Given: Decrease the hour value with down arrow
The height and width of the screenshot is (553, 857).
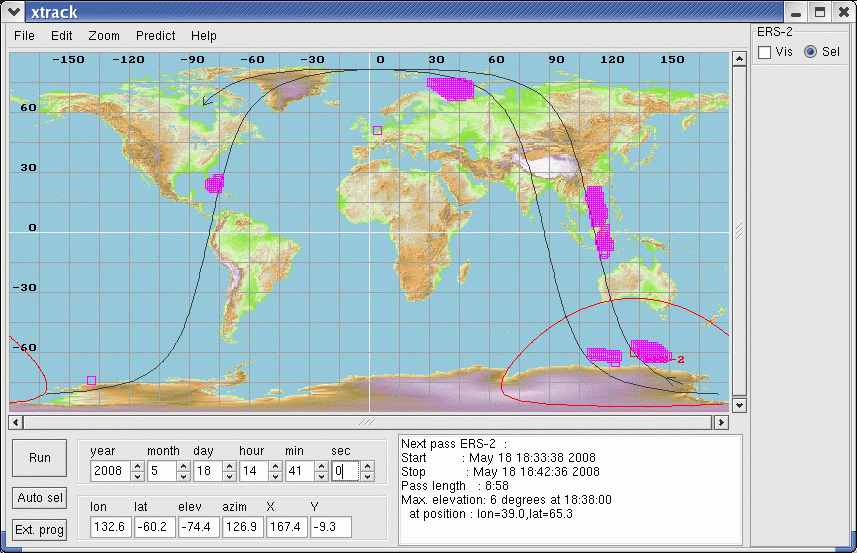Looking at the screenshot, I should tap(275, 476).
